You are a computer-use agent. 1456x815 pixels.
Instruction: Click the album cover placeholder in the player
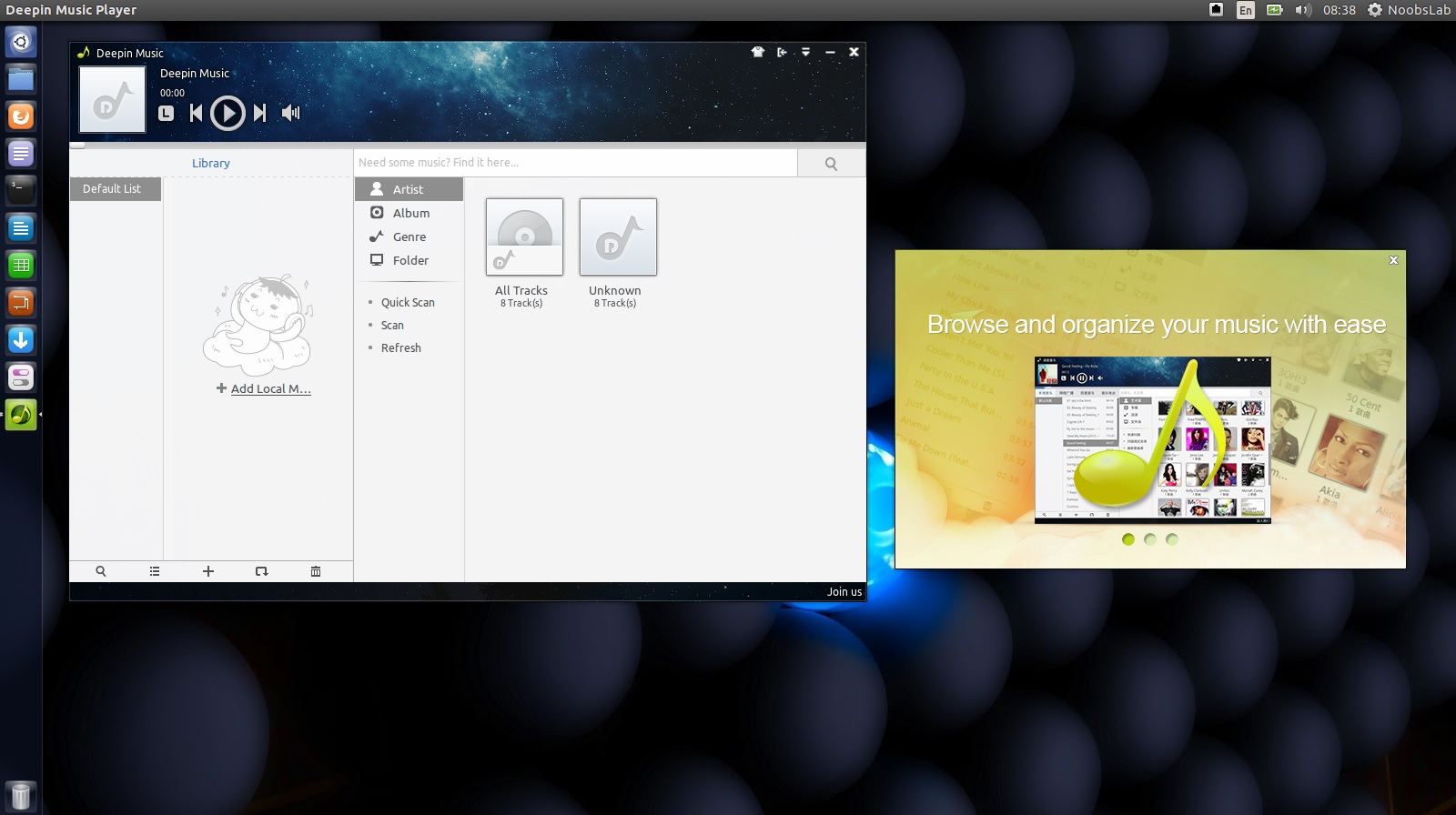click(112, 100)
